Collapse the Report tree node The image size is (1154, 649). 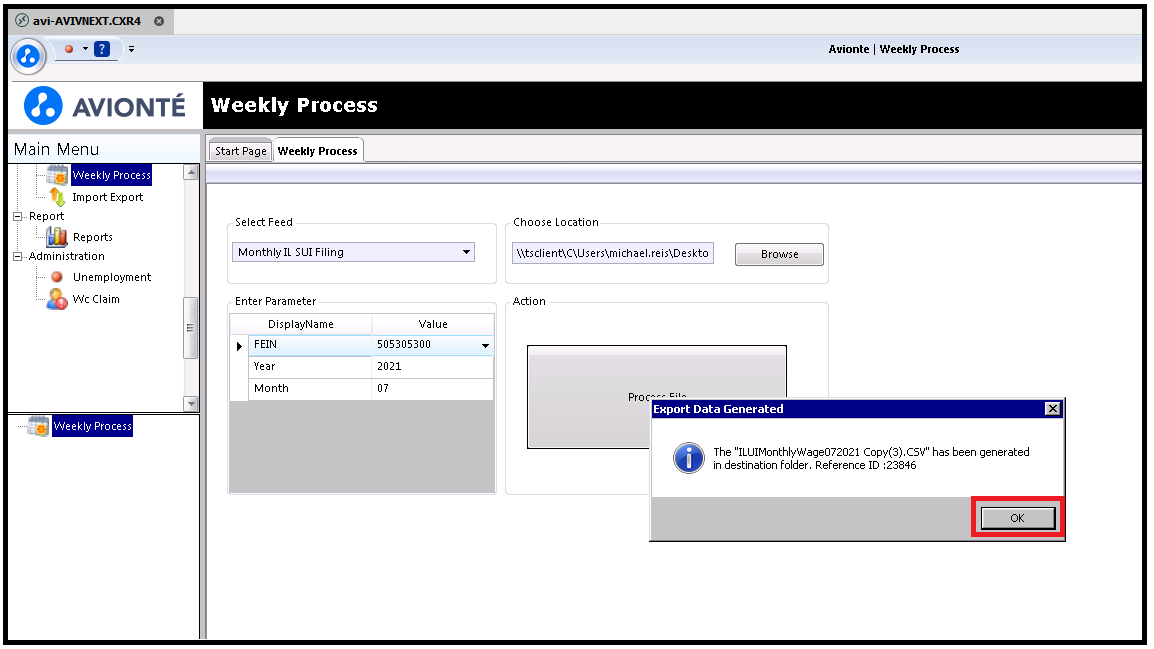18,216
